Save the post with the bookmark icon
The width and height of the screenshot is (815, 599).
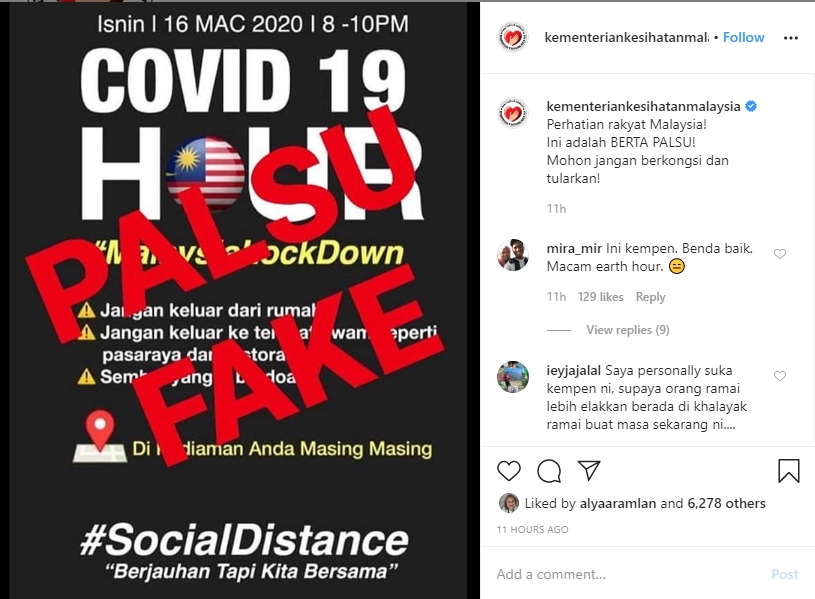[788, 471]
